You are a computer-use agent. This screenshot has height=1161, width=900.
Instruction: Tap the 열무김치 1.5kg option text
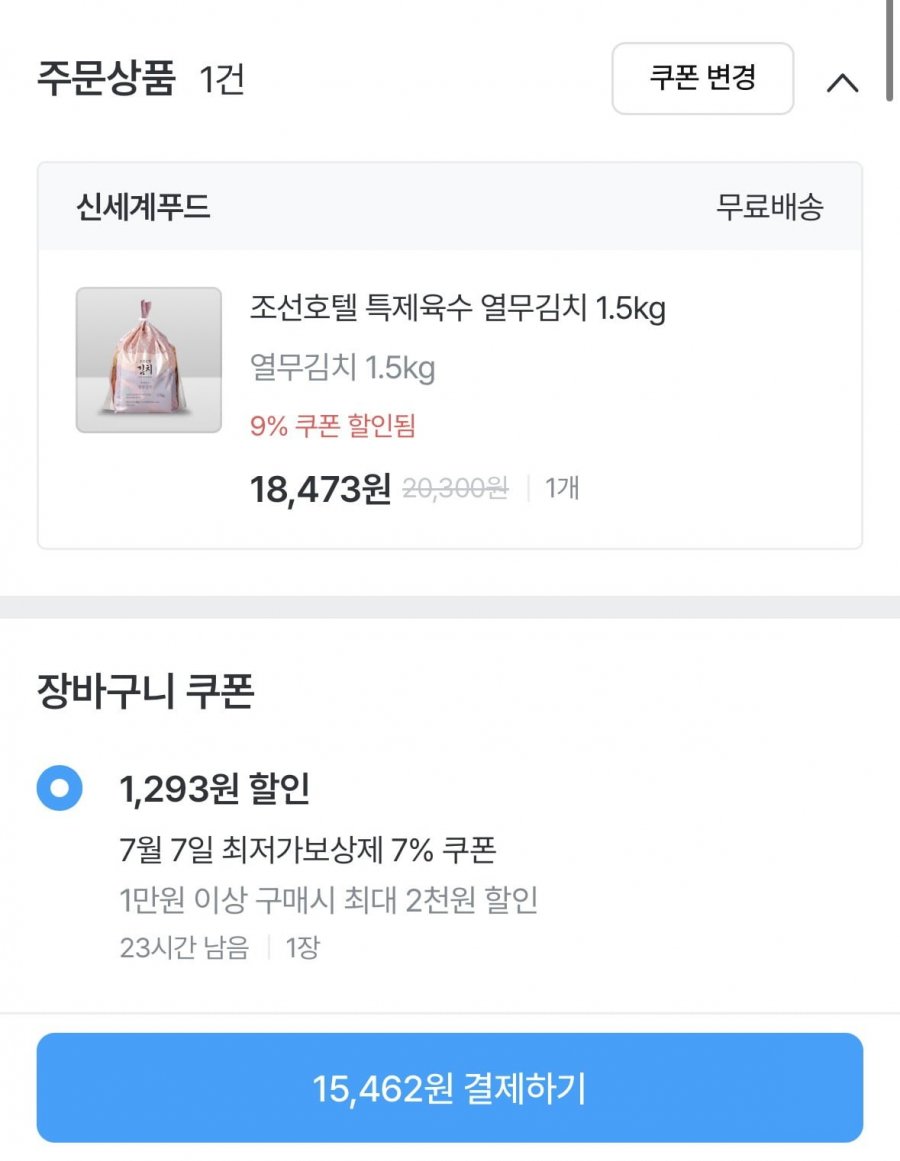(x=343, y=367)
